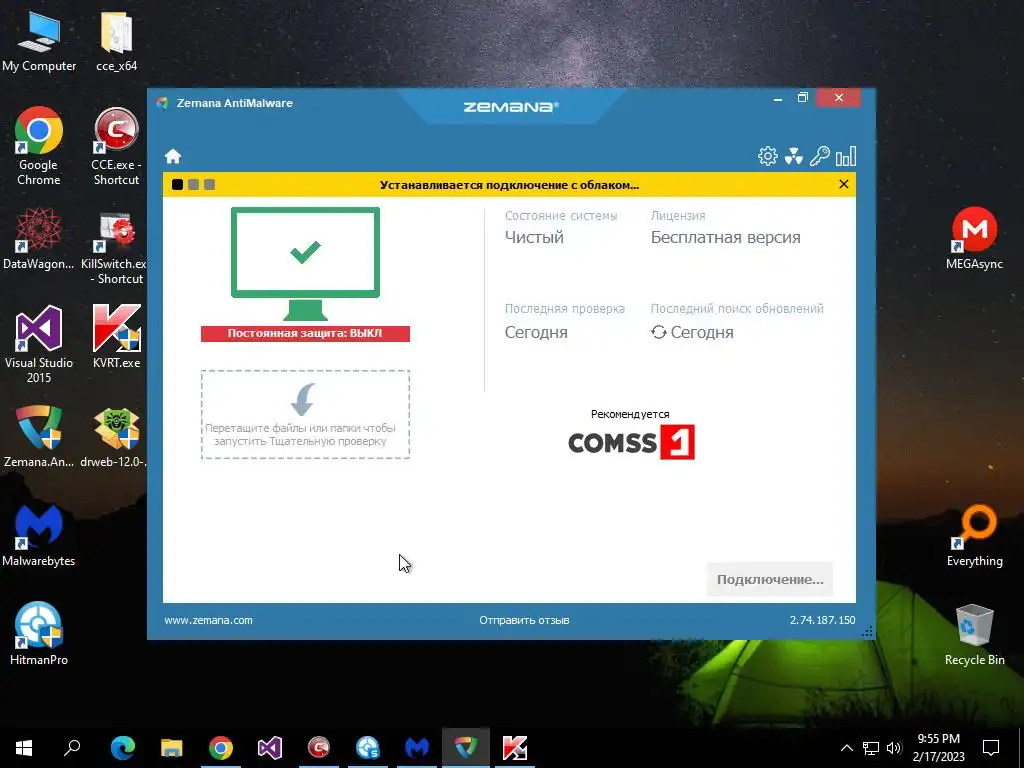Open the clock showing 9:55 PM

[x=938, y=748]
